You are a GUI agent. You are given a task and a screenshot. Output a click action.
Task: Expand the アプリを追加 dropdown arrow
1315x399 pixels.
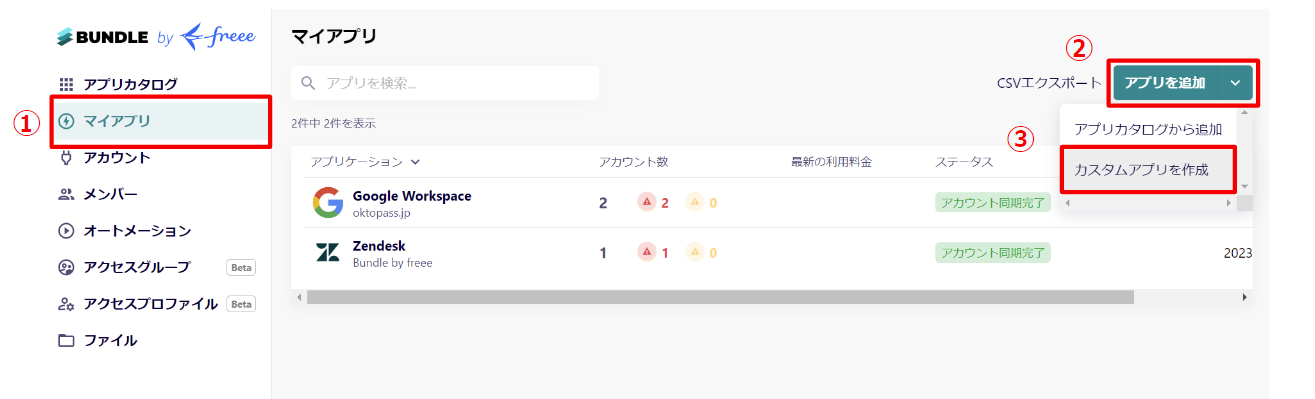pyautogui.click(x=1236, y=83)
